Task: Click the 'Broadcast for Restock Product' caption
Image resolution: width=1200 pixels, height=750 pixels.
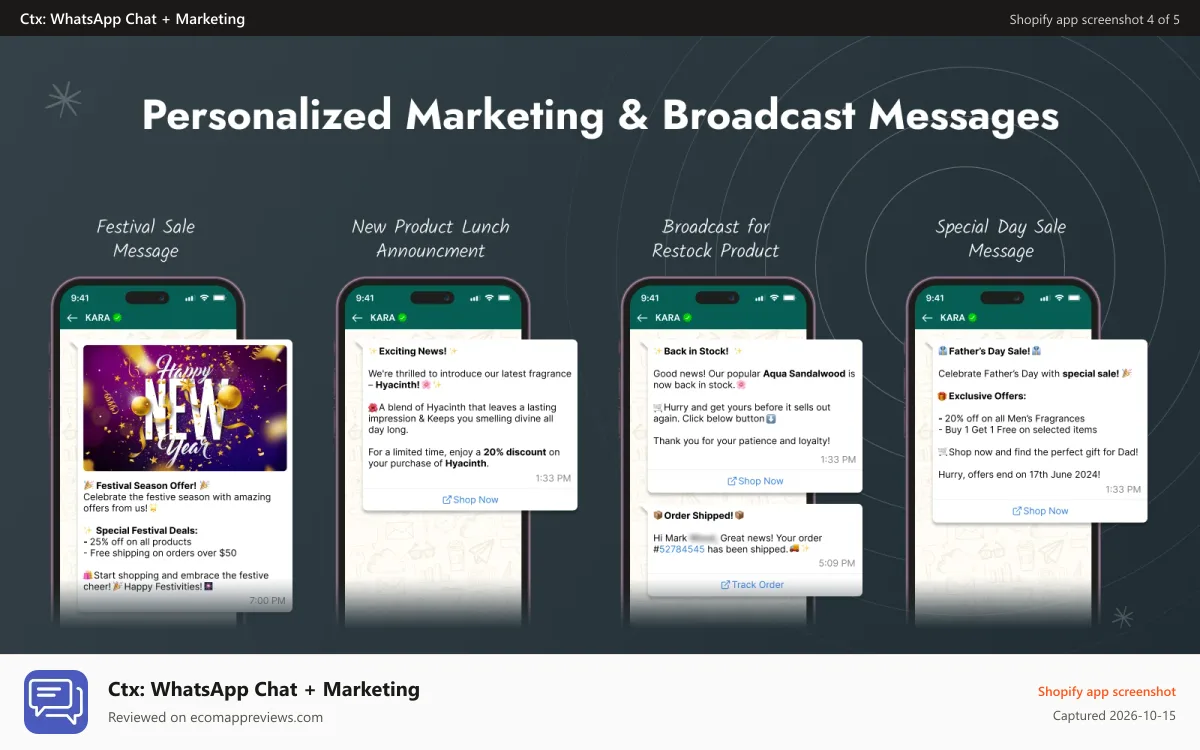Action: (715, 239)
